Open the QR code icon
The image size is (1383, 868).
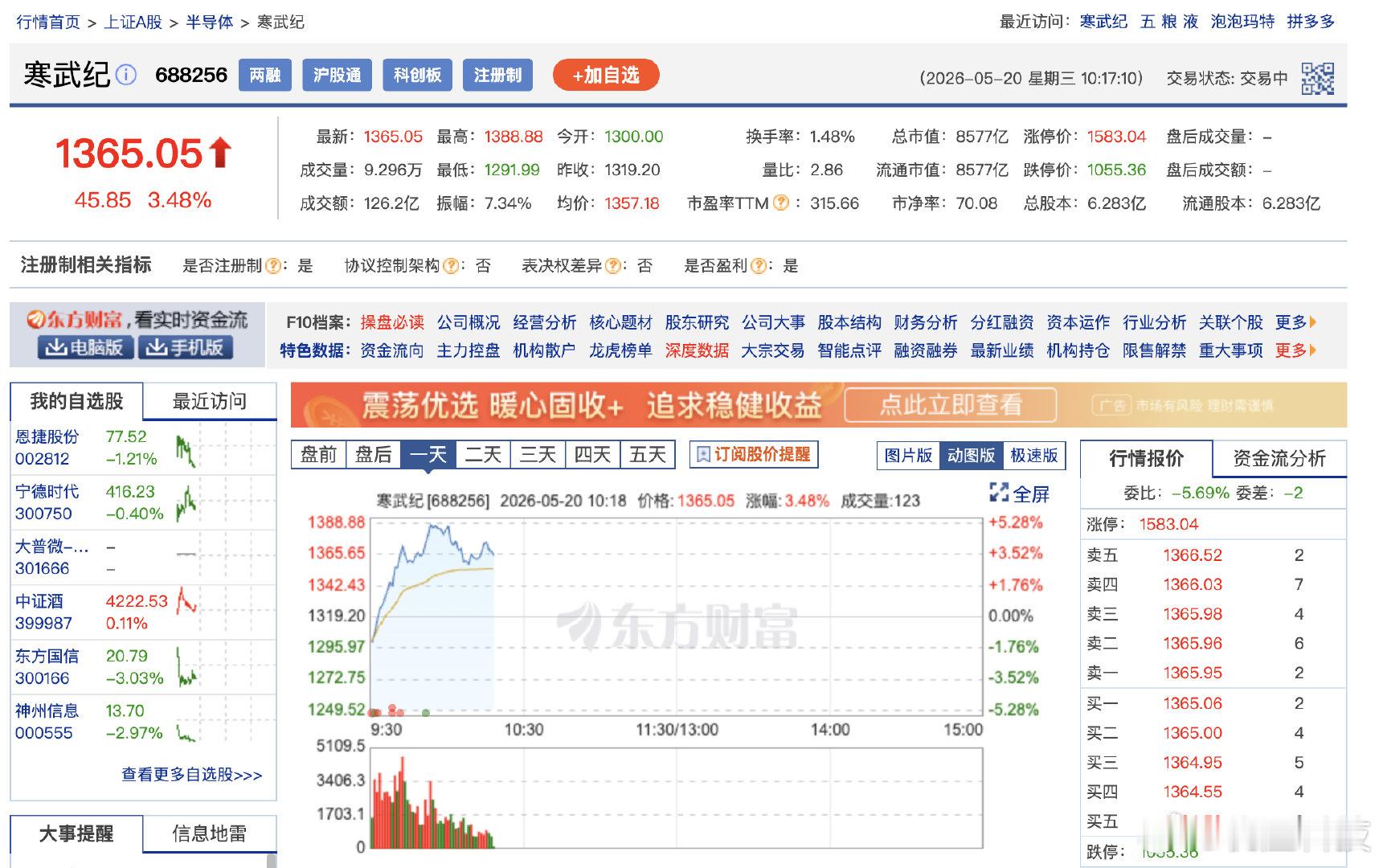tap(1318, 78)
